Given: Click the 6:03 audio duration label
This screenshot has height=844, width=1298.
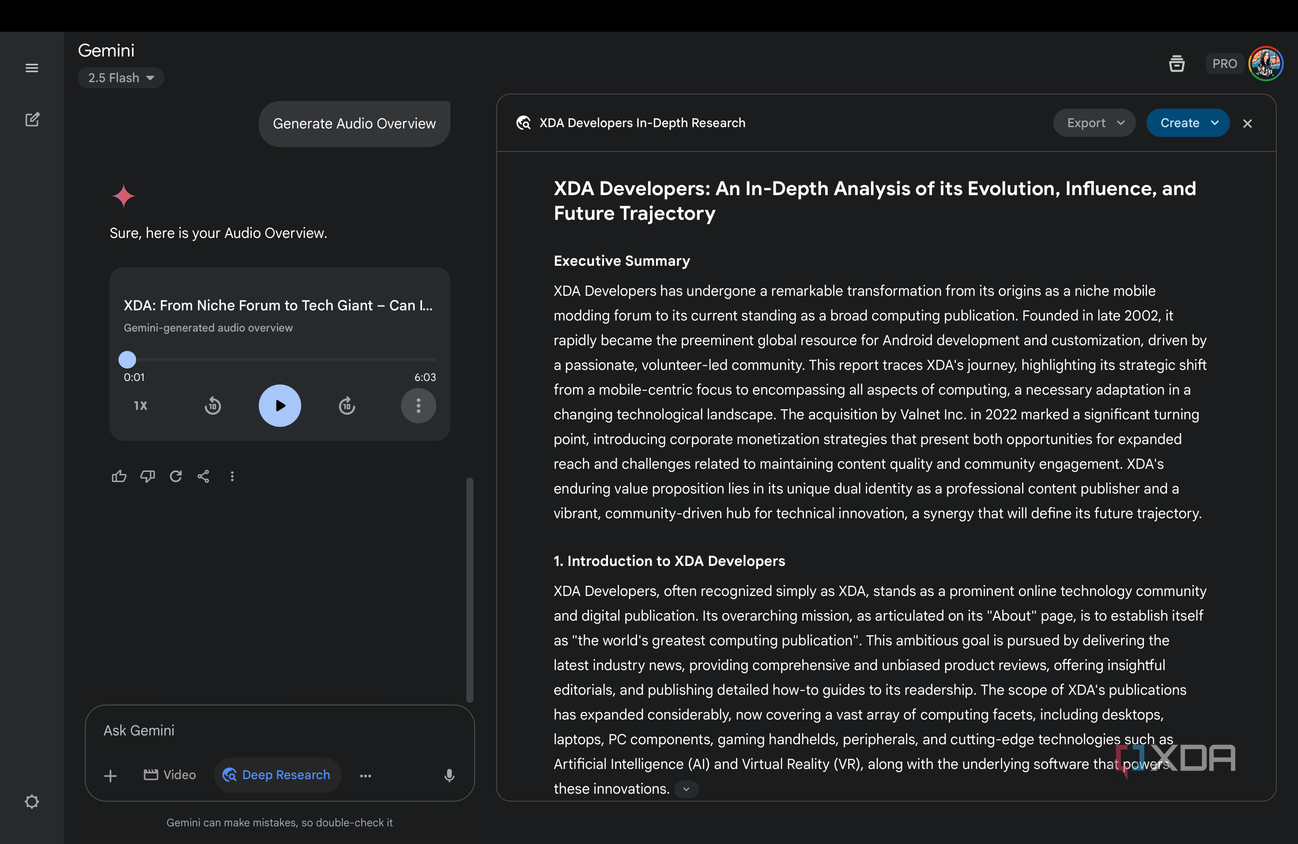Looking at the screenshot, I should coord(425,378).
